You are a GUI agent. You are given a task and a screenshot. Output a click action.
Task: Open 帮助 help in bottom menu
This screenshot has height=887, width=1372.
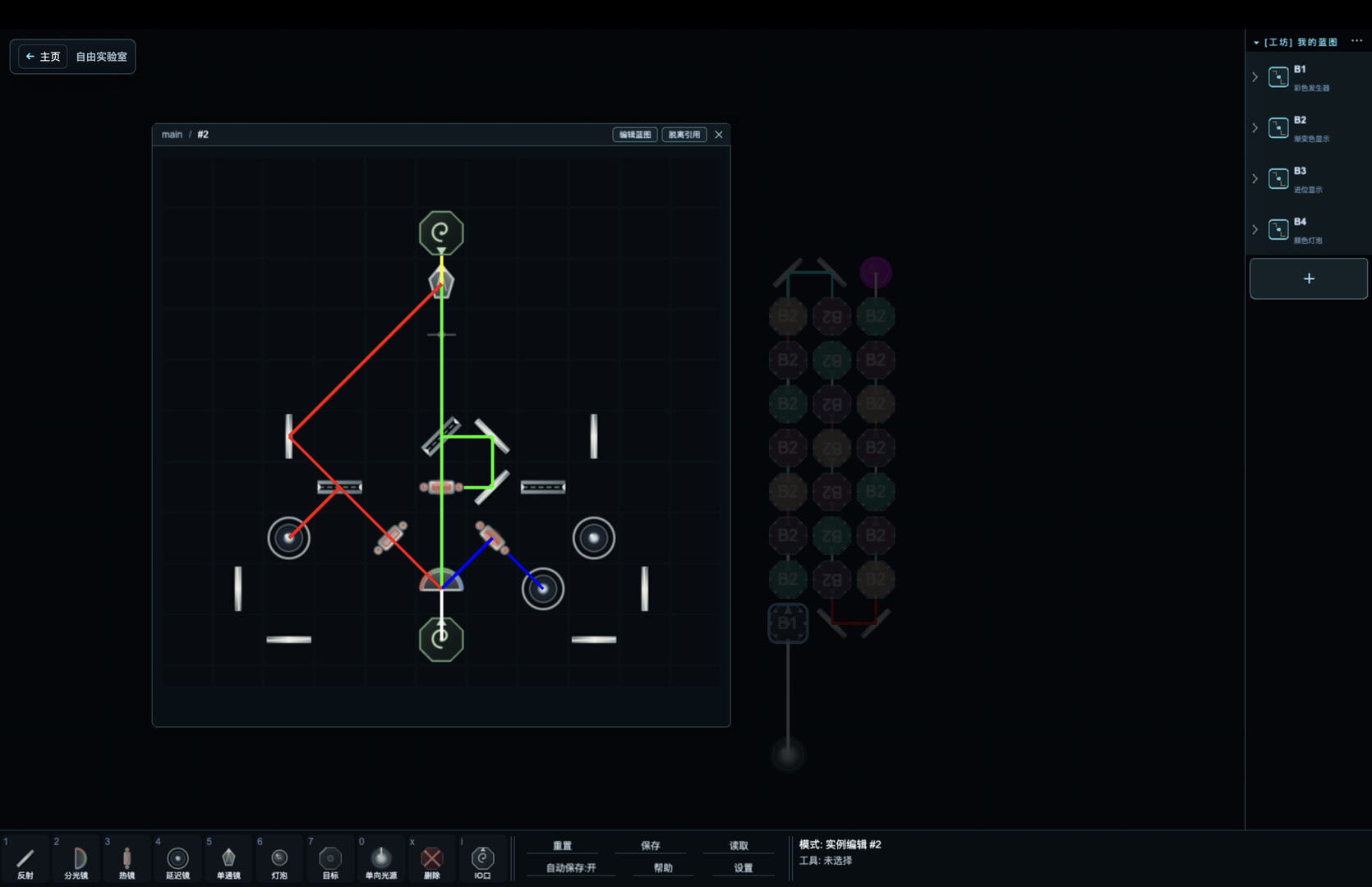(x=663, y=868)
